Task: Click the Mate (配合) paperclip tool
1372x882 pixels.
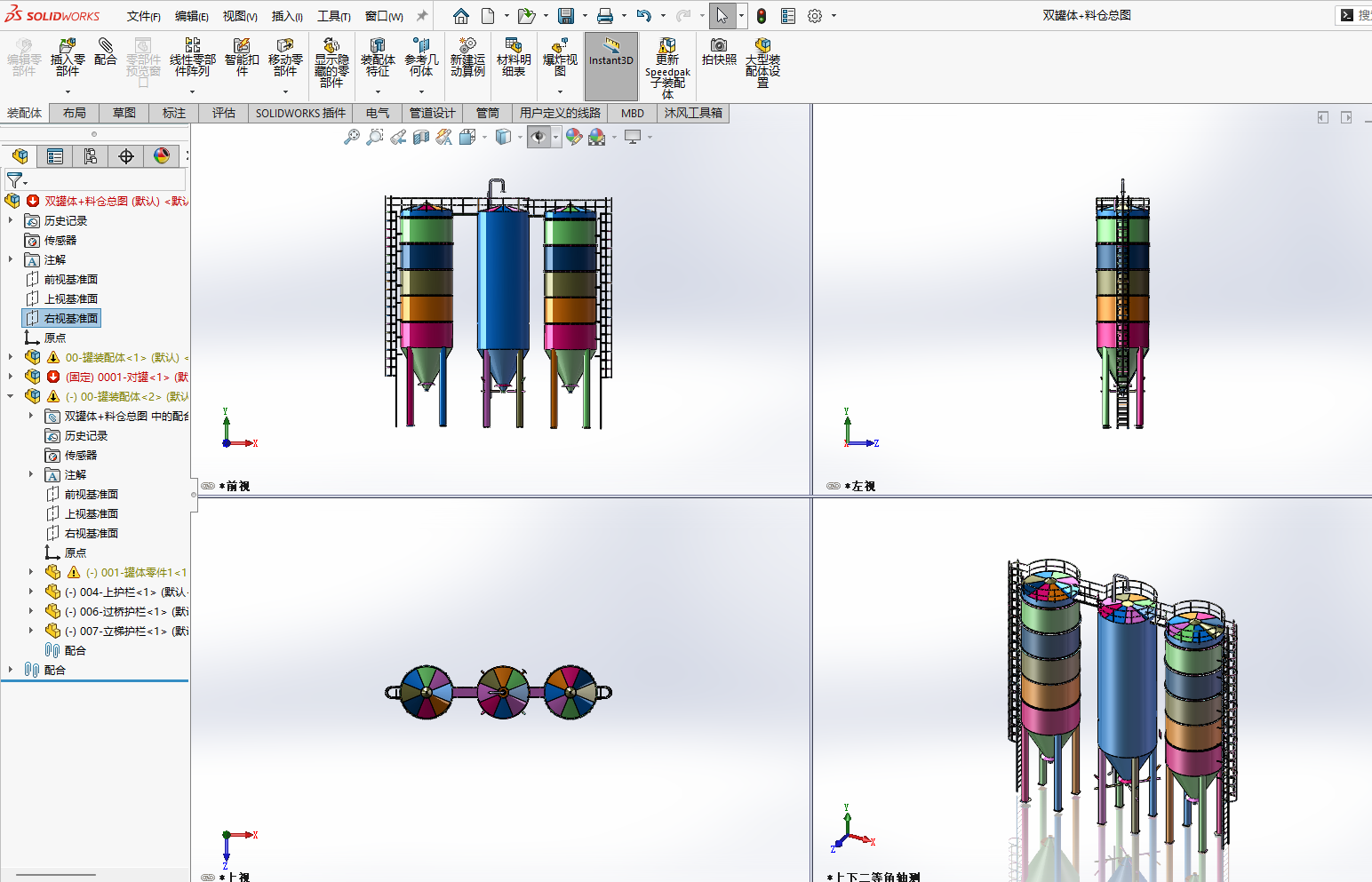Action: coord(105,52)
